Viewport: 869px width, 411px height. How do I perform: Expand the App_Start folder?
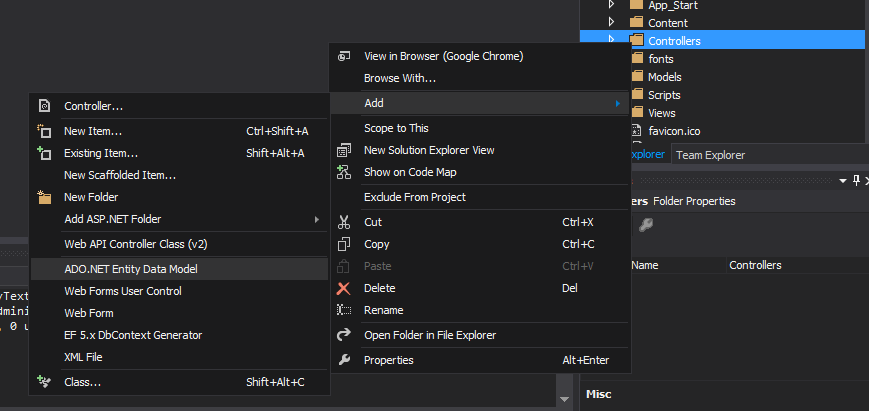point(612,5)
